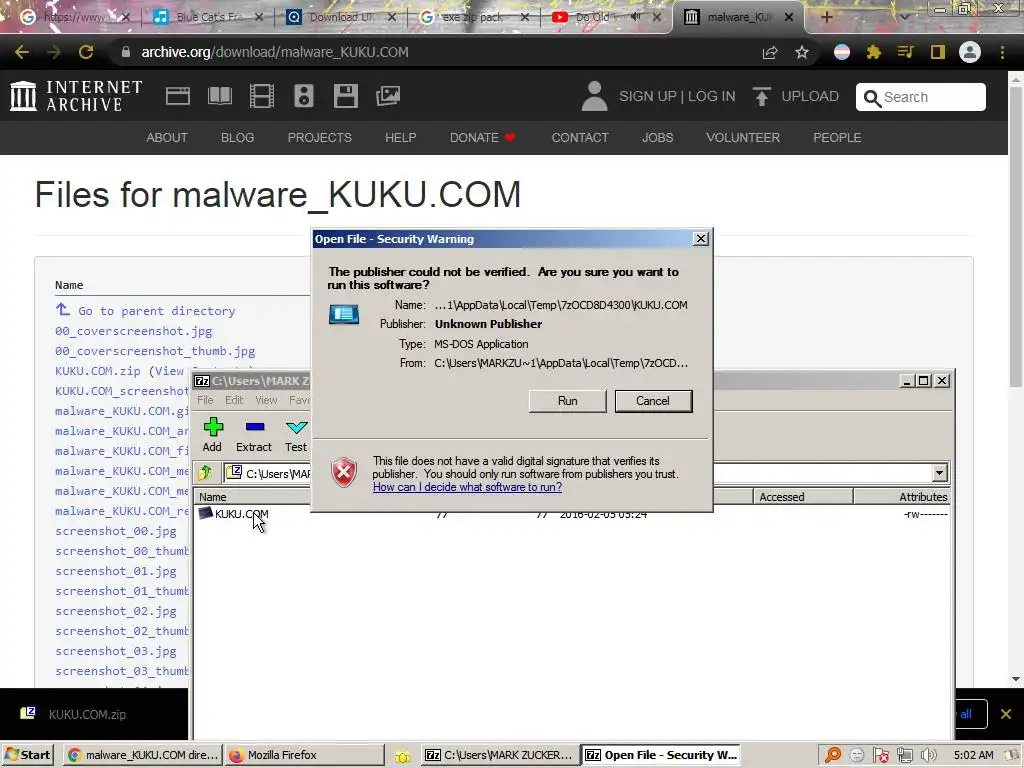Open the Software floppy disk icon
Screen dimensions: 1024x768
pos(345,96)
